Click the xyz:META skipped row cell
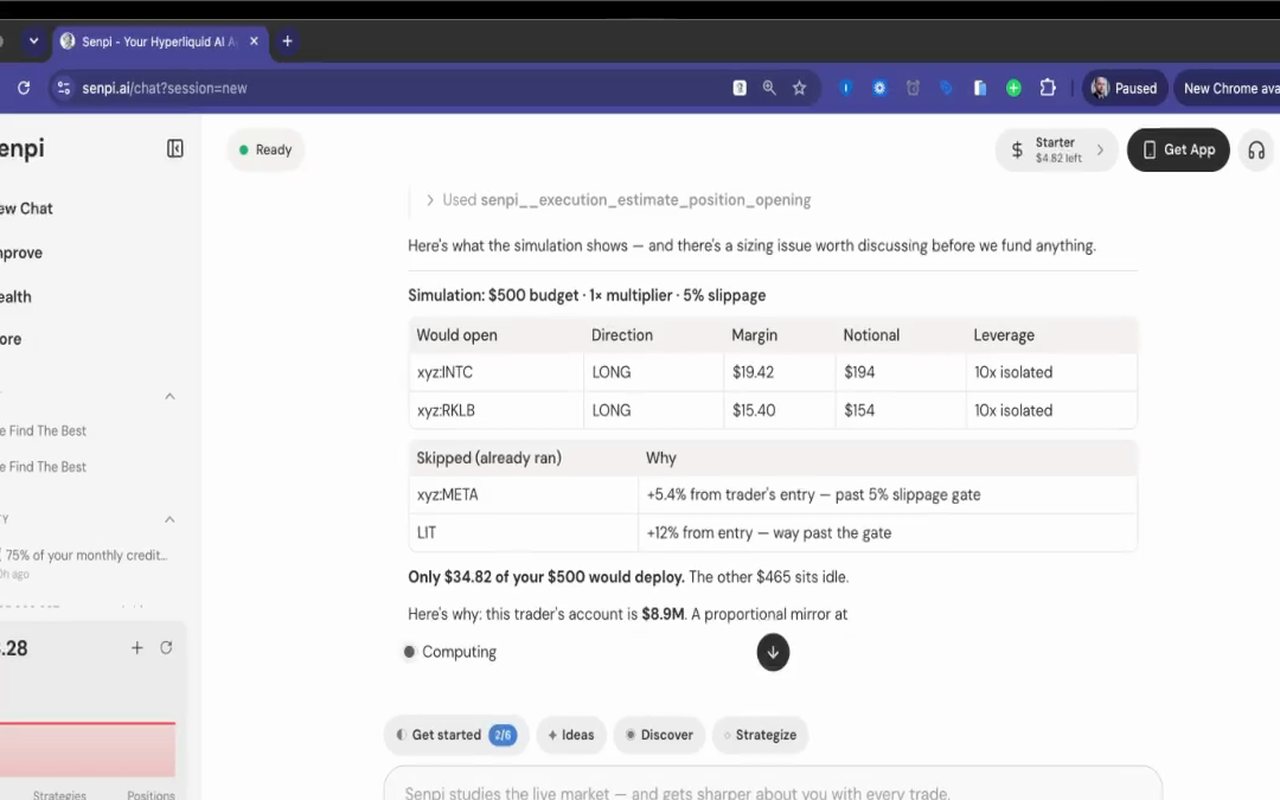 [523, 494]
